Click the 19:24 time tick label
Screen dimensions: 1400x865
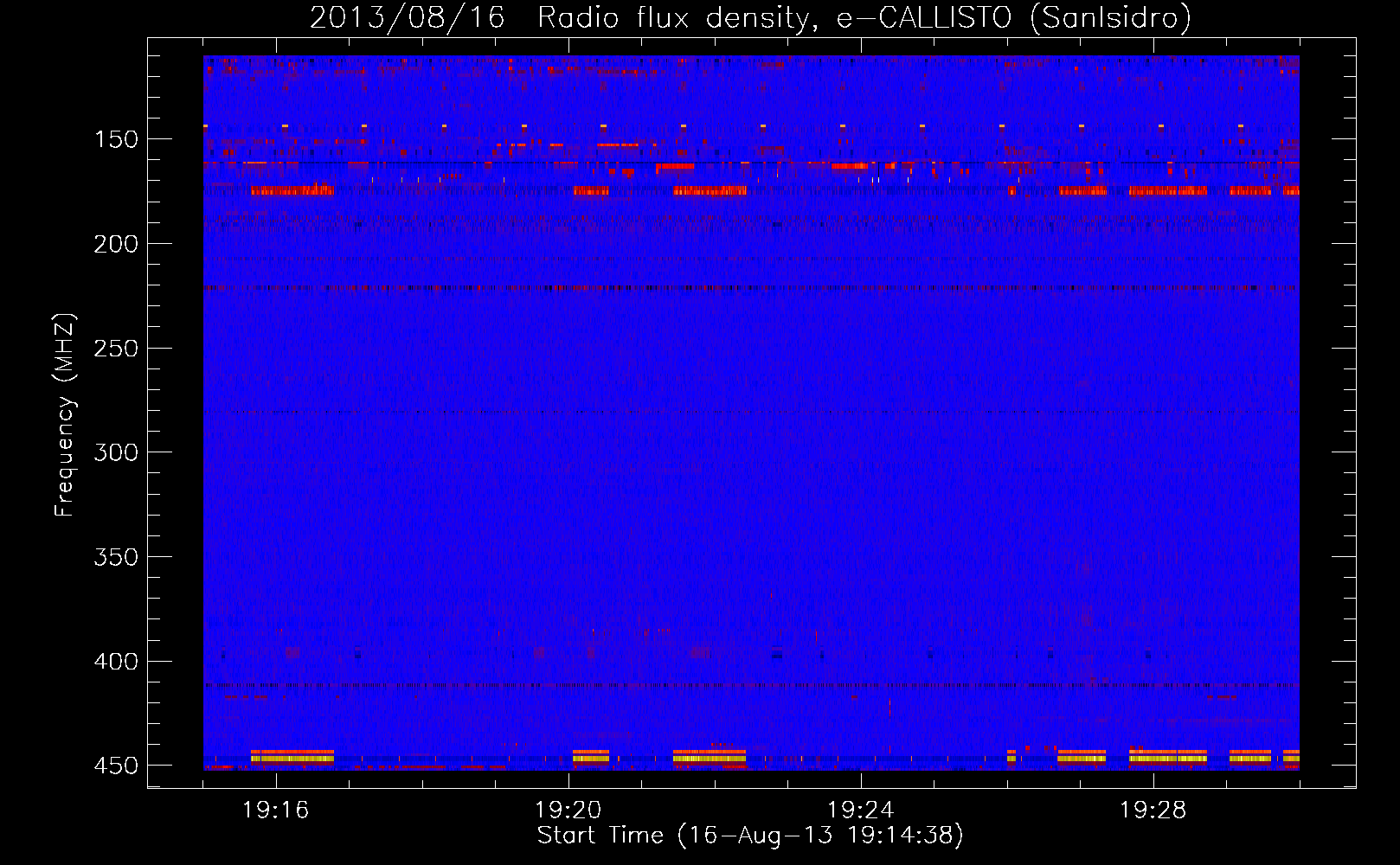pos(861,811)
